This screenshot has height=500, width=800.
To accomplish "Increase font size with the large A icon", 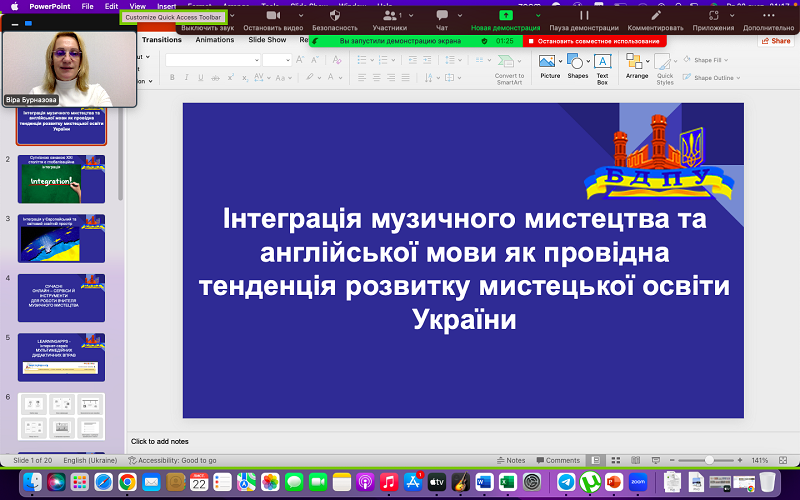I will (300, 60).
